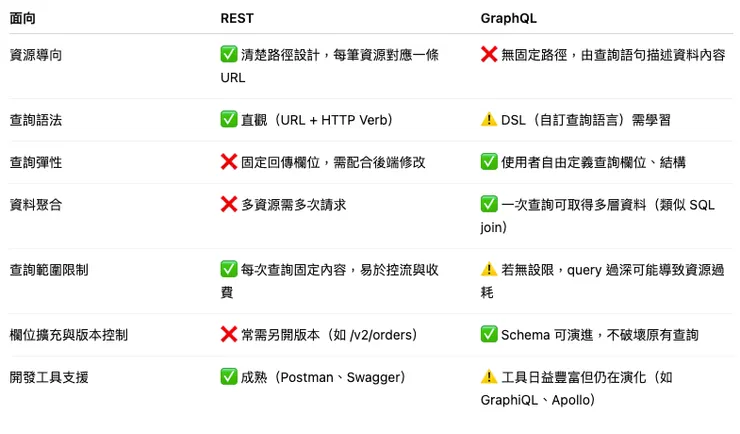The image size is (740, 434).
Task: Click the green check beside 直觀（URL + HTTP Verb）
Action: click(x=229, y=120)
